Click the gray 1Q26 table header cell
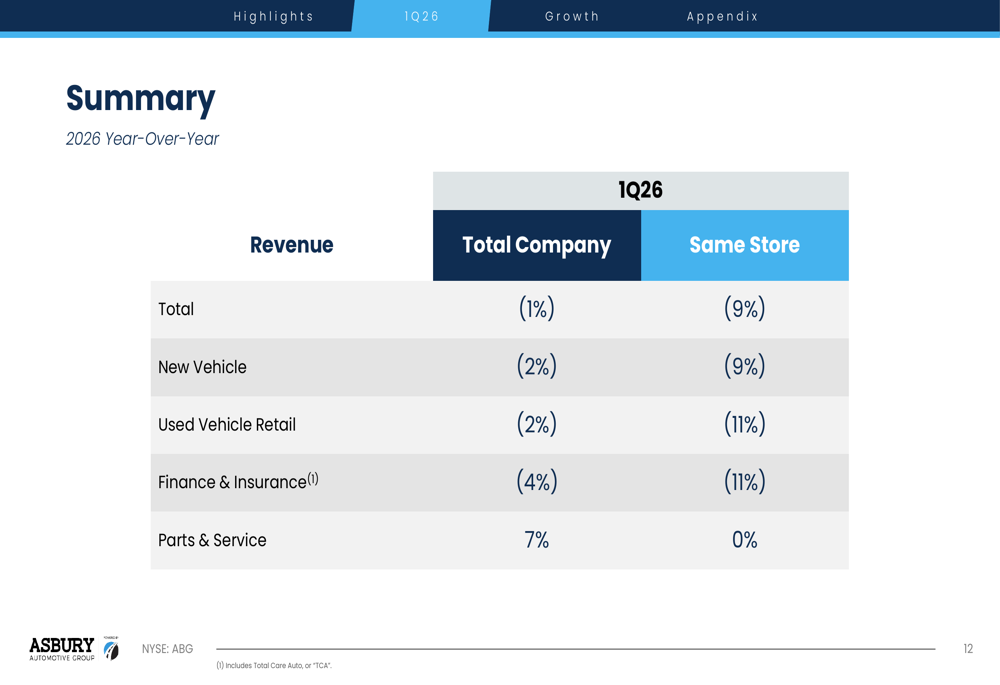Image resolution: width=1000 pixels, height=685 pixels. coord(640,190)
